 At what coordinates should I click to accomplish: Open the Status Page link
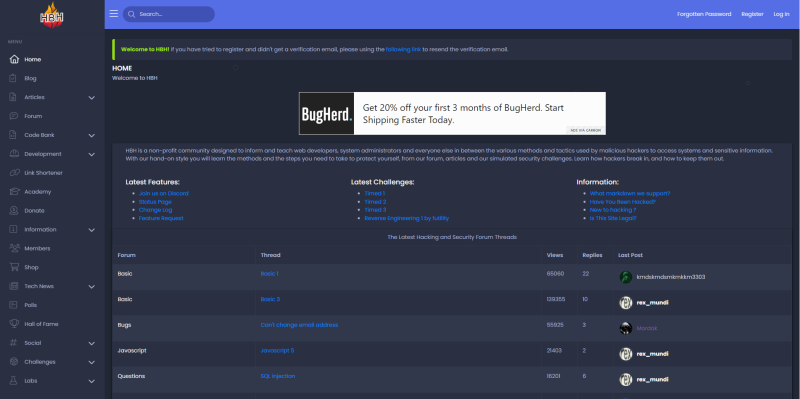155,202
